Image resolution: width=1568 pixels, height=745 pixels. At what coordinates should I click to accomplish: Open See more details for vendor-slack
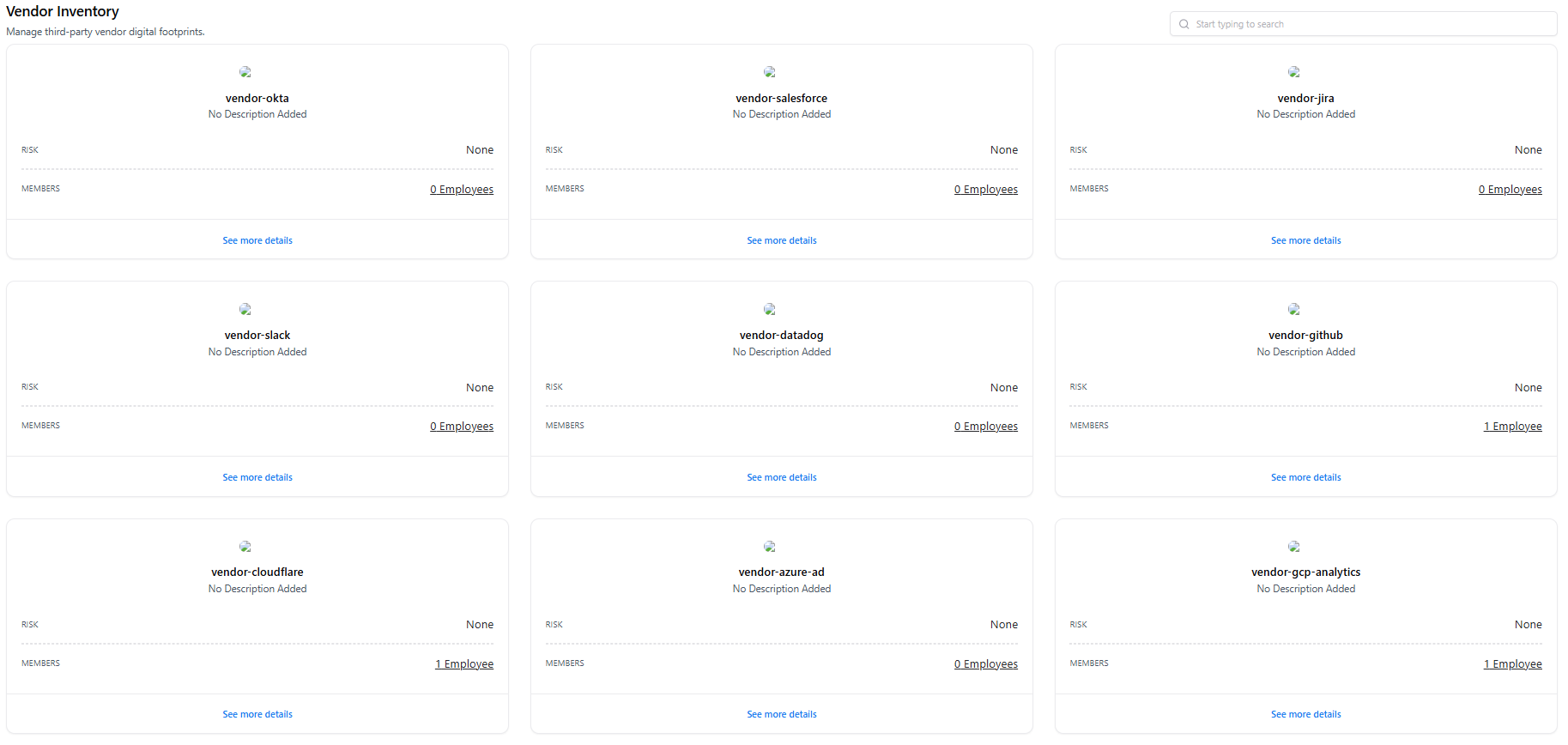point(257,477)
